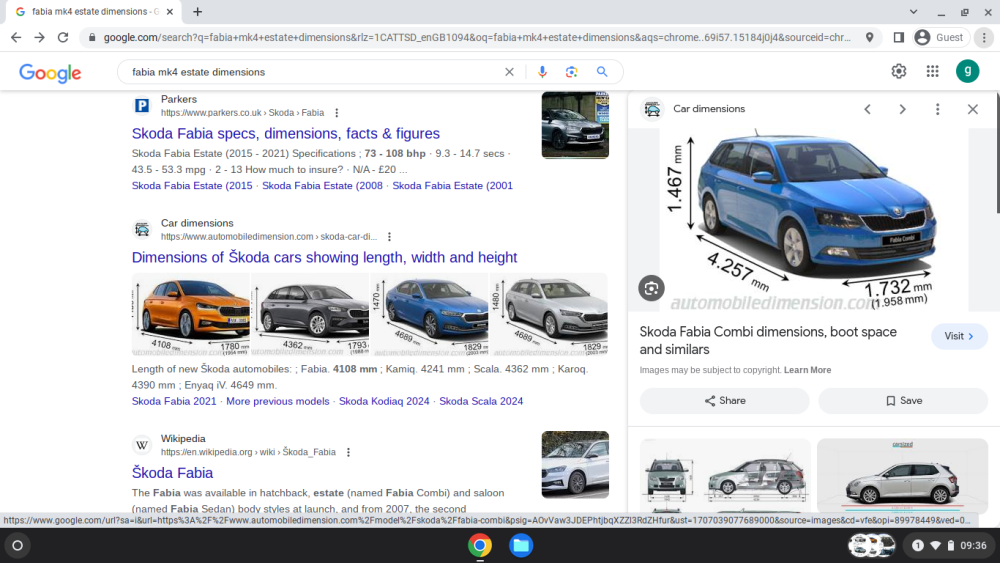The image size is (1000, 563).
Task: Open Google search settings gear
Action: pyautogui.click(x=899, y=71)
